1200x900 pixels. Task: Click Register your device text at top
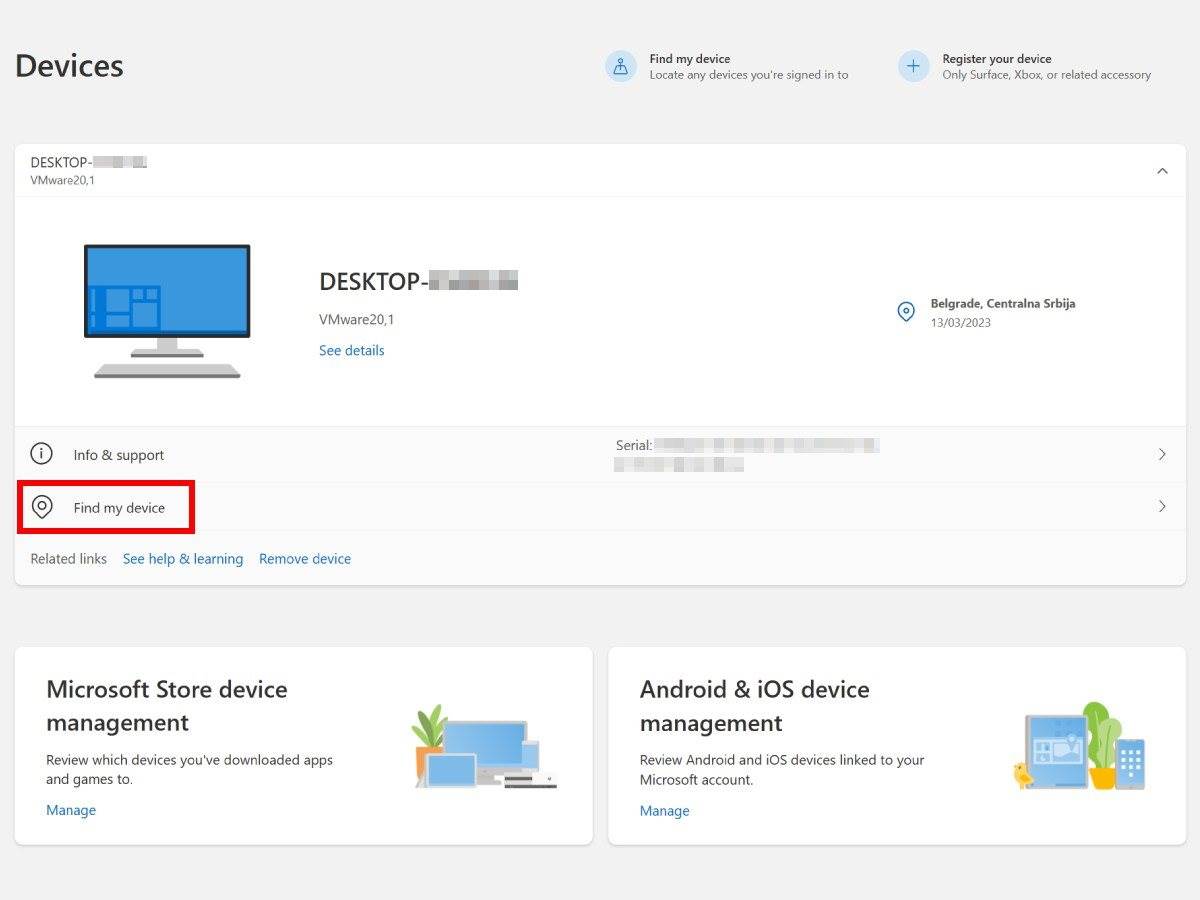[x=996, y=59]
